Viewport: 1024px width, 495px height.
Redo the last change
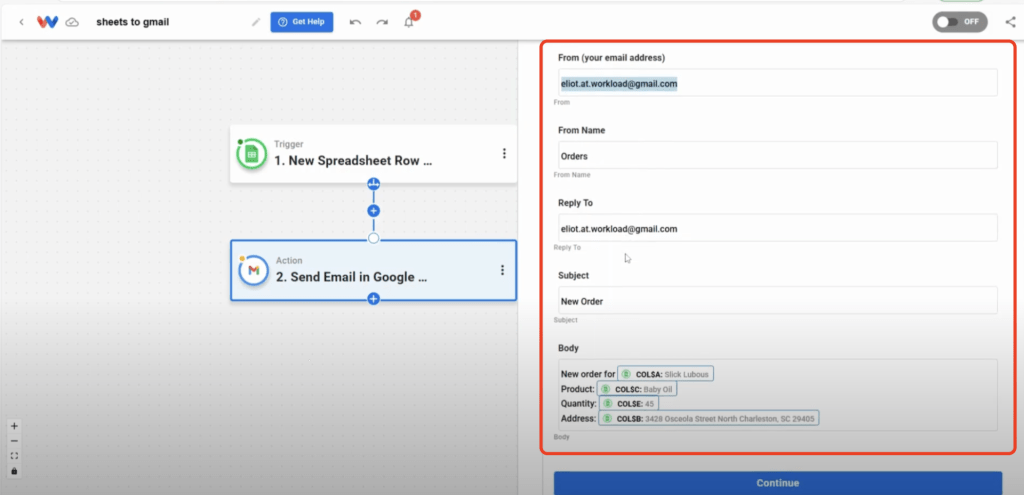pyautogui.click(x=382, y=22)
